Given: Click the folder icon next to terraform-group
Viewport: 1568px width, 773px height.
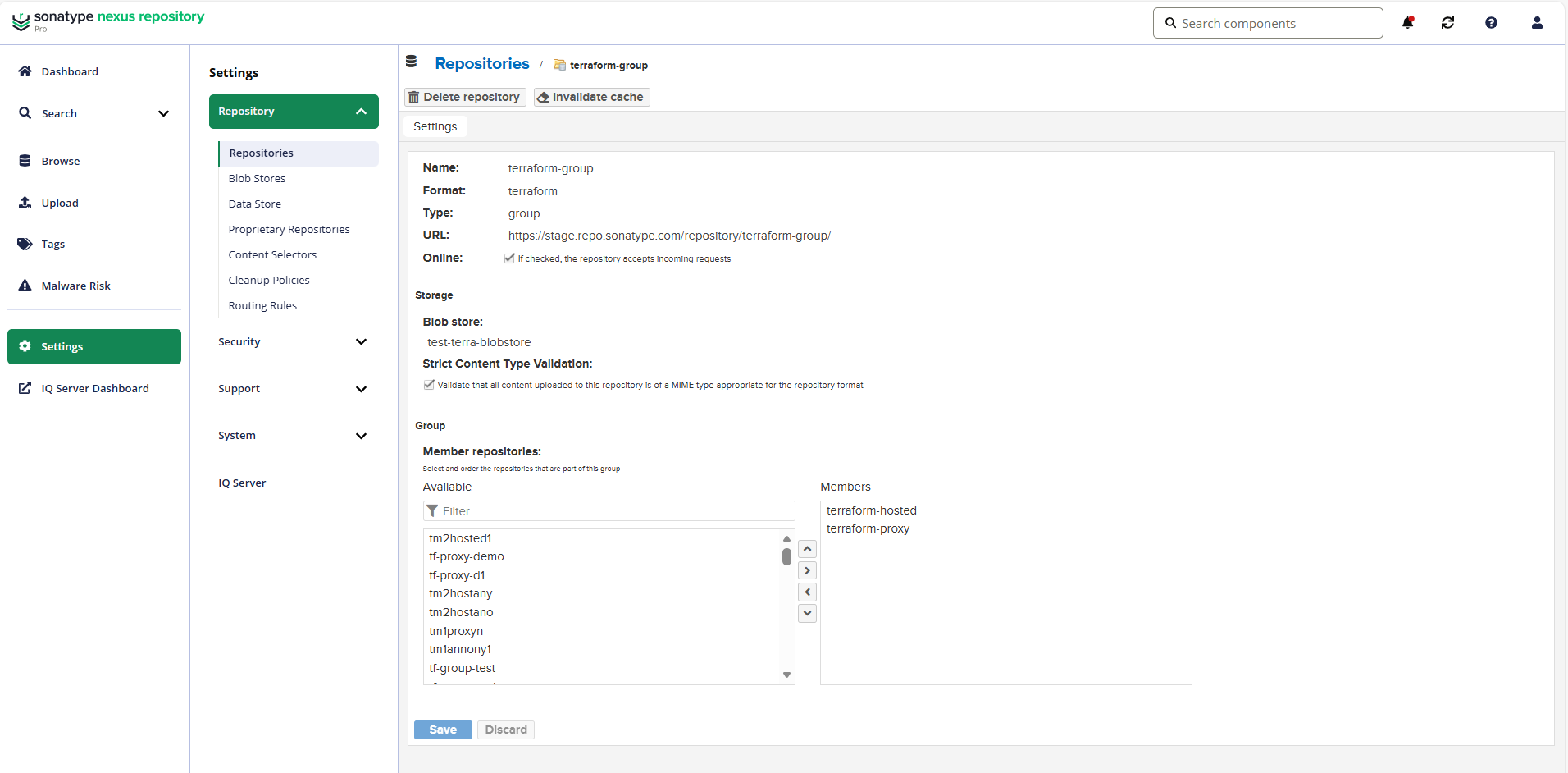Looking at the screenshot, I should pos(559,65).
